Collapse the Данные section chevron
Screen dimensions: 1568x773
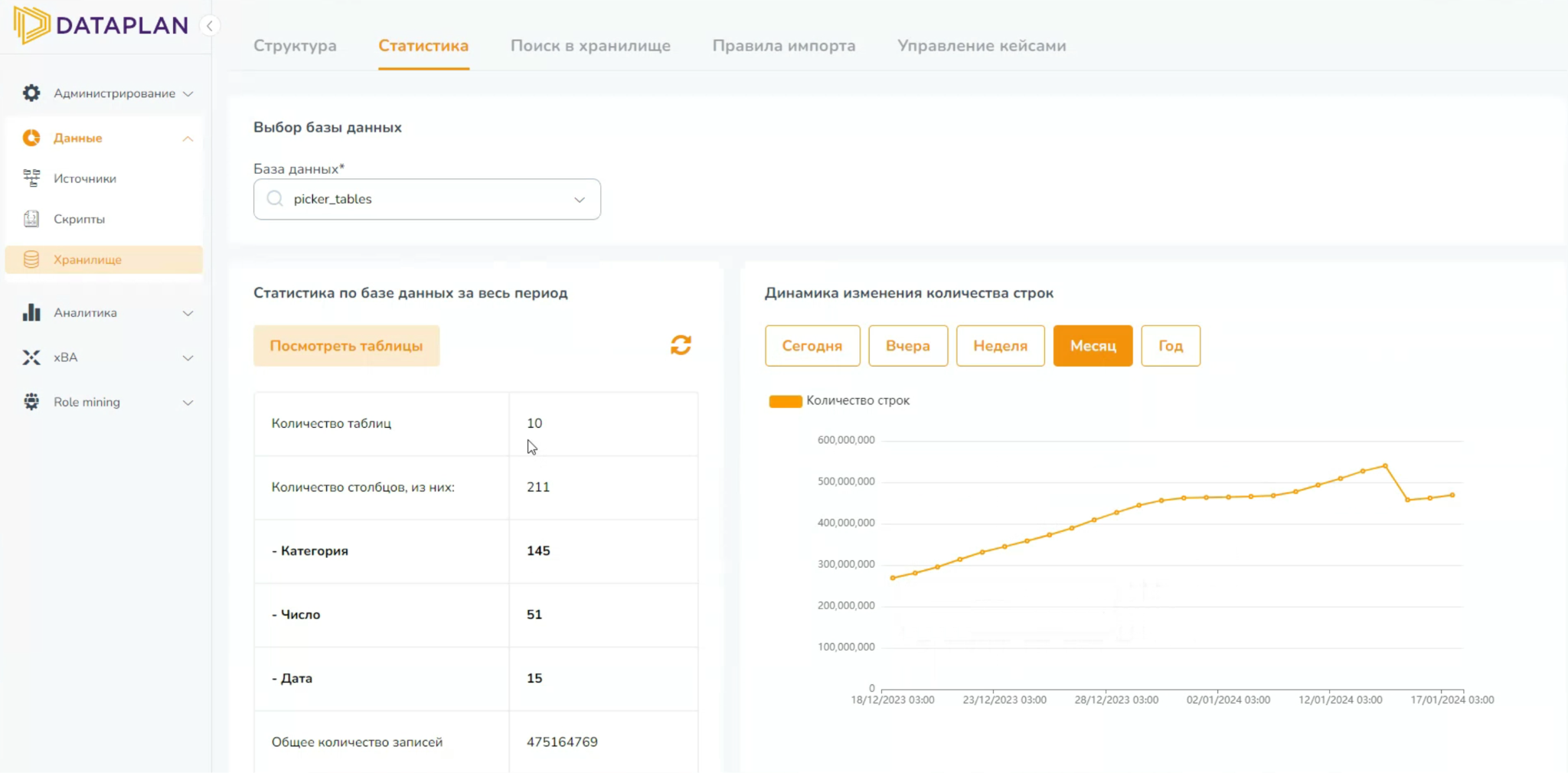[x=188, y=139]
